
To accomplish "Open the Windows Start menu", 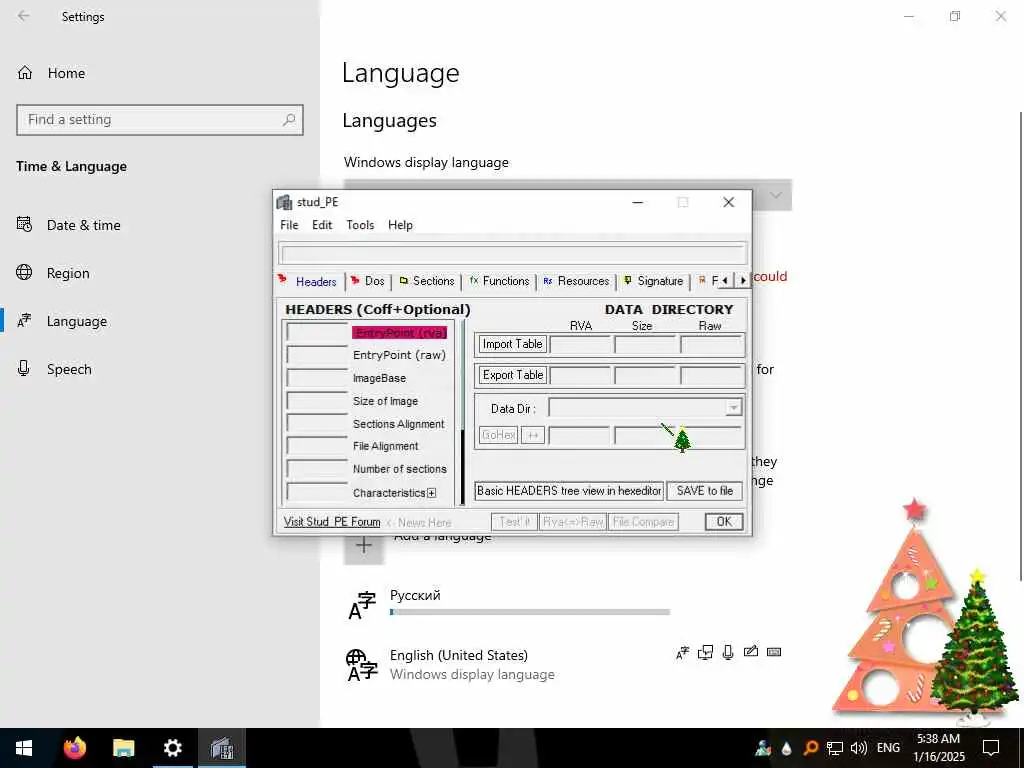I will (24, 748).
